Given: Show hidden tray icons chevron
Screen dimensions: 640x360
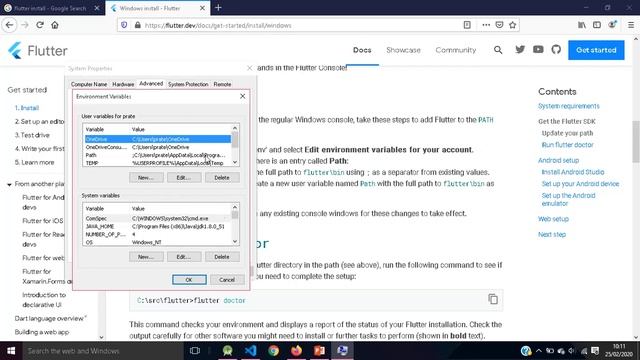Looking at the screenshot, I should [x=539, y=351].
